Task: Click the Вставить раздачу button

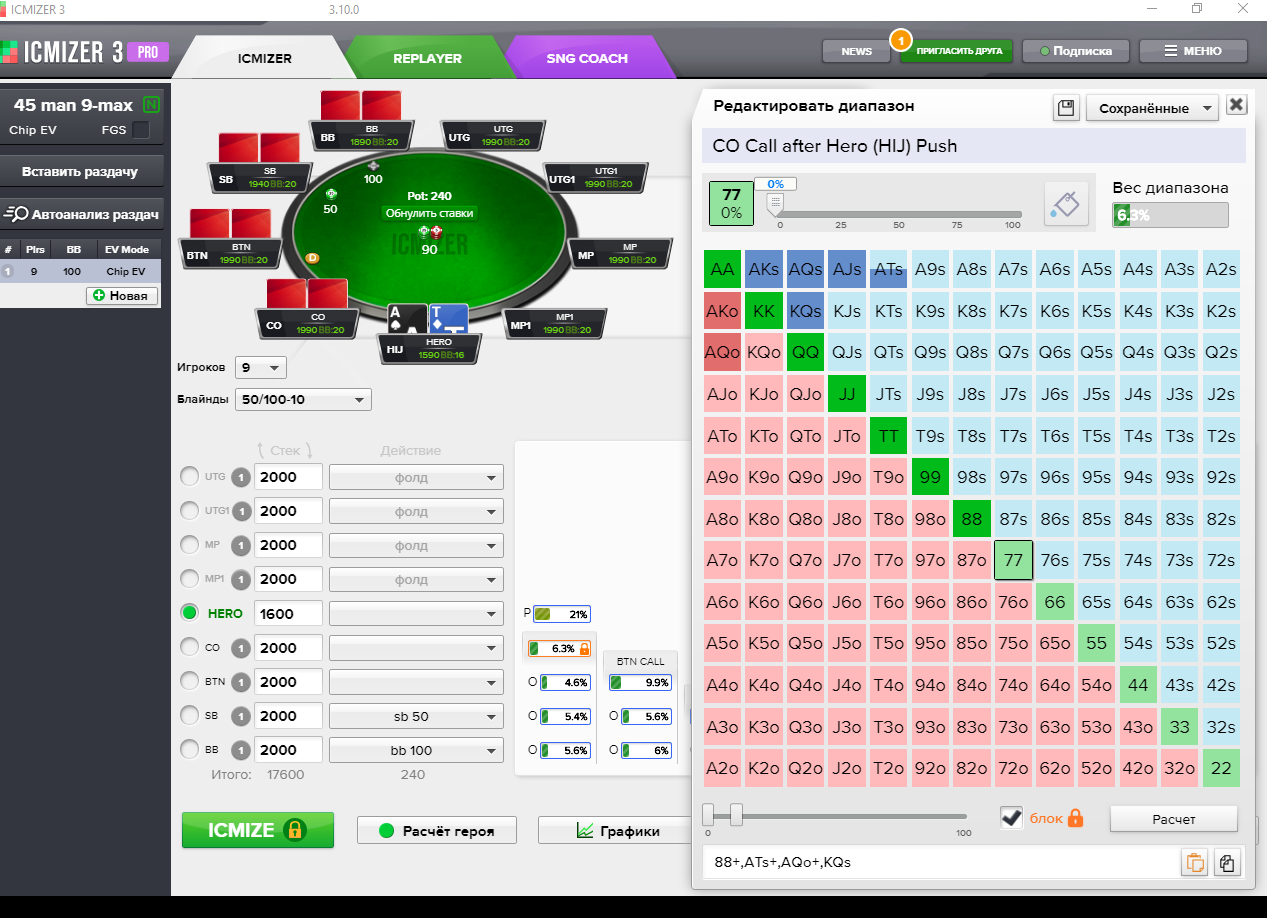Action: point(80,171)
